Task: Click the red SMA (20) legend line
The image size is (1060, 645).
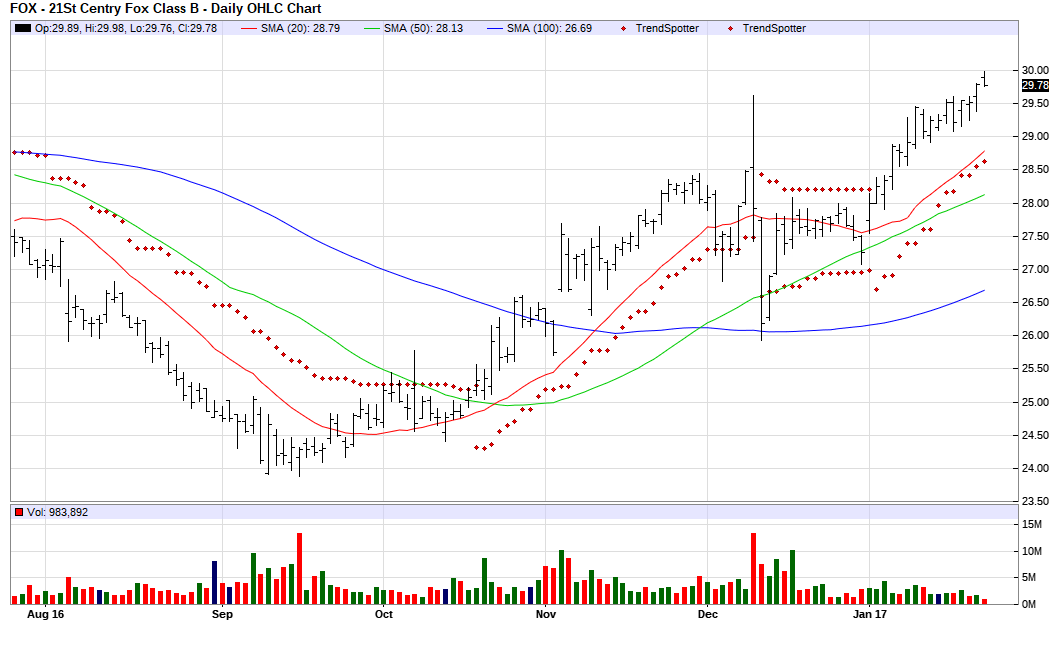Action: pos(249,28)
